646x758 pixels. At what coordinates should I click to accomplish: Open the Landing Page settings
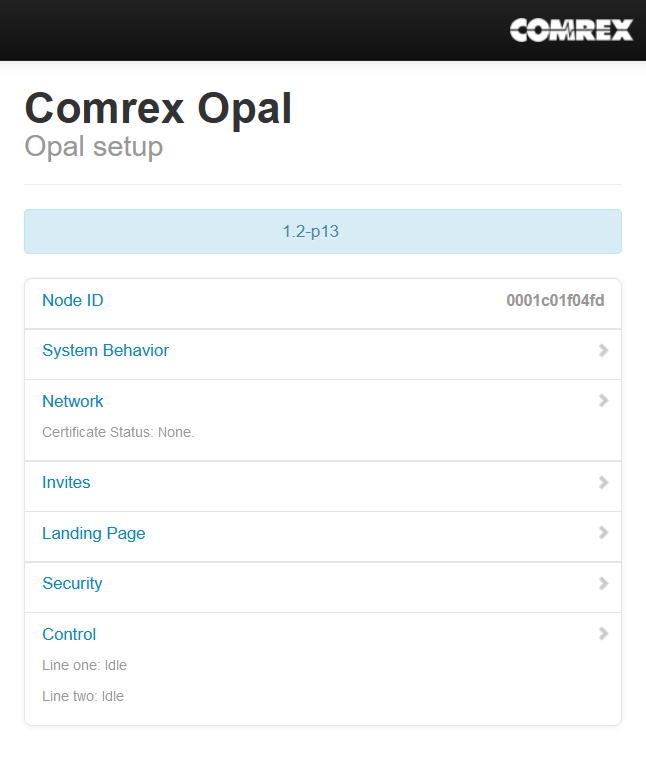tap(94, 533)
